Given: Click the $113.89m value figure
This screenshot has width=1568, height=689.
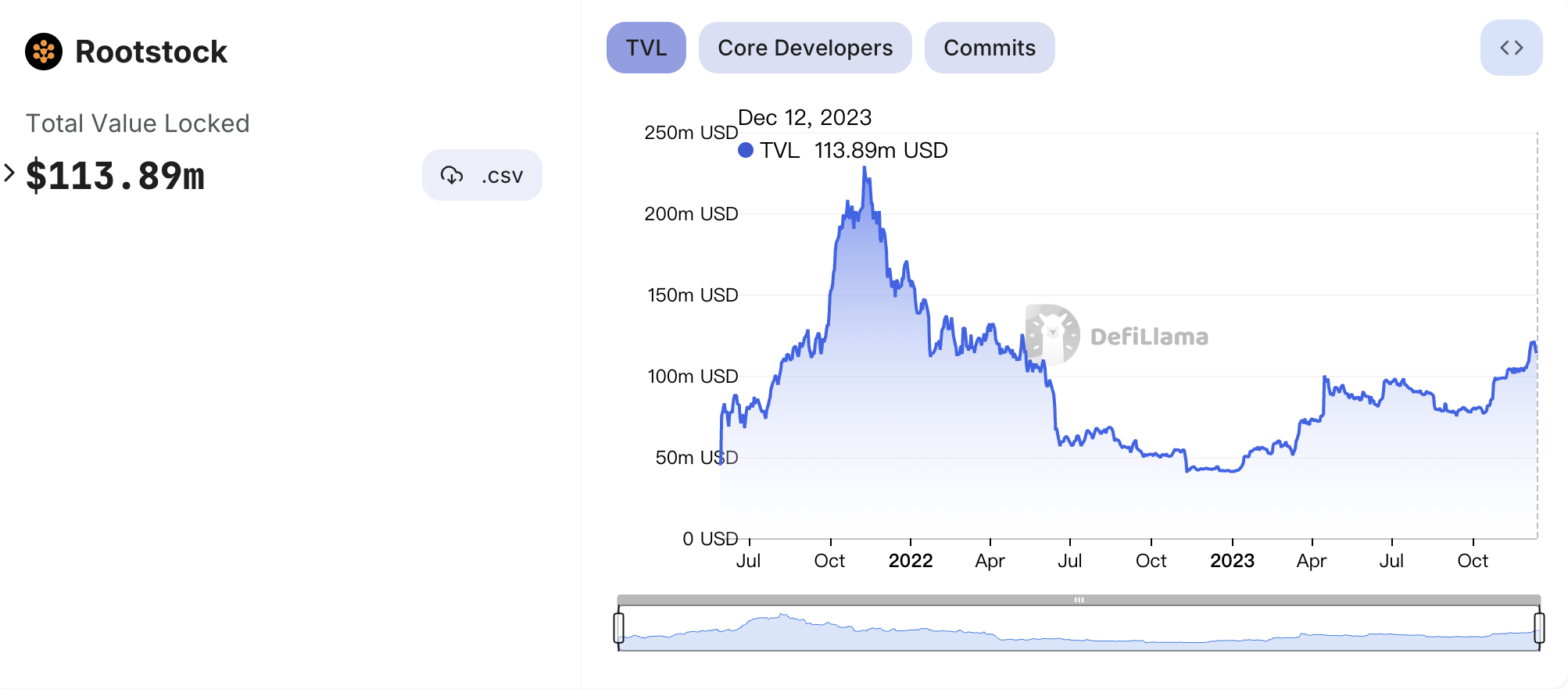Looking at the screenshot, I should point(115,176).
